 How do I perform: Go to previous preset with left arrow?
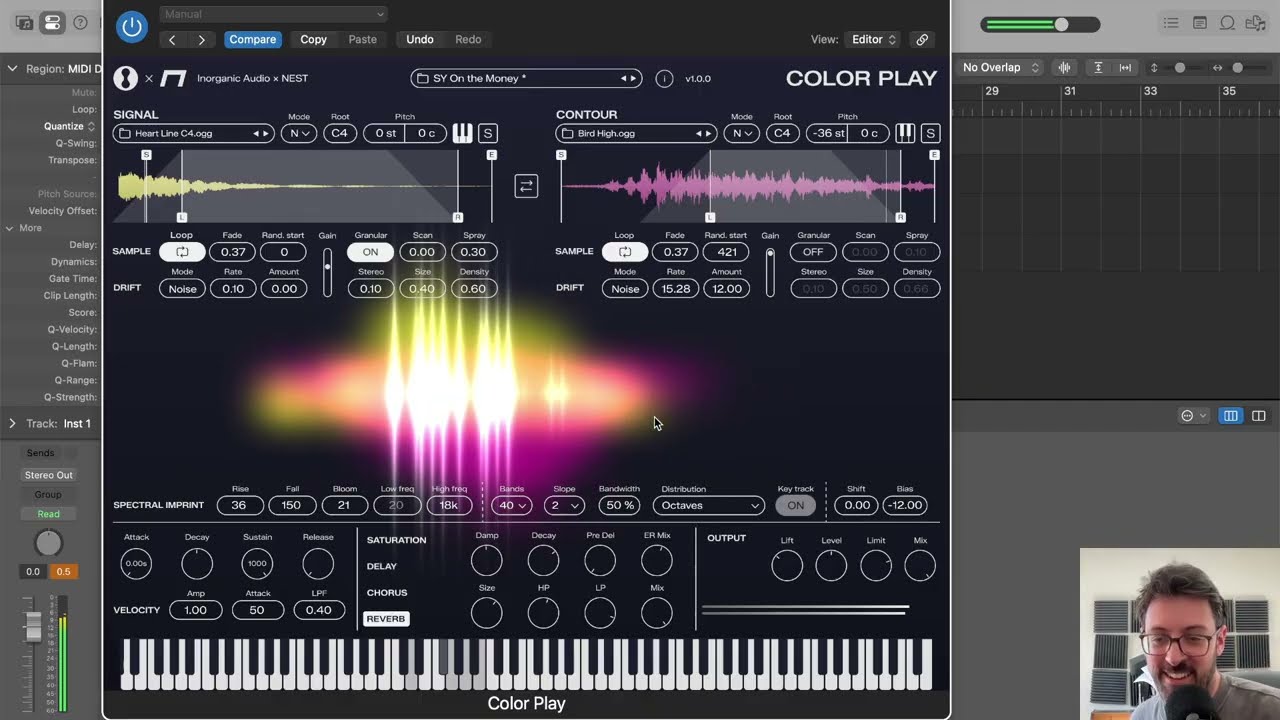tap(172, 40)
